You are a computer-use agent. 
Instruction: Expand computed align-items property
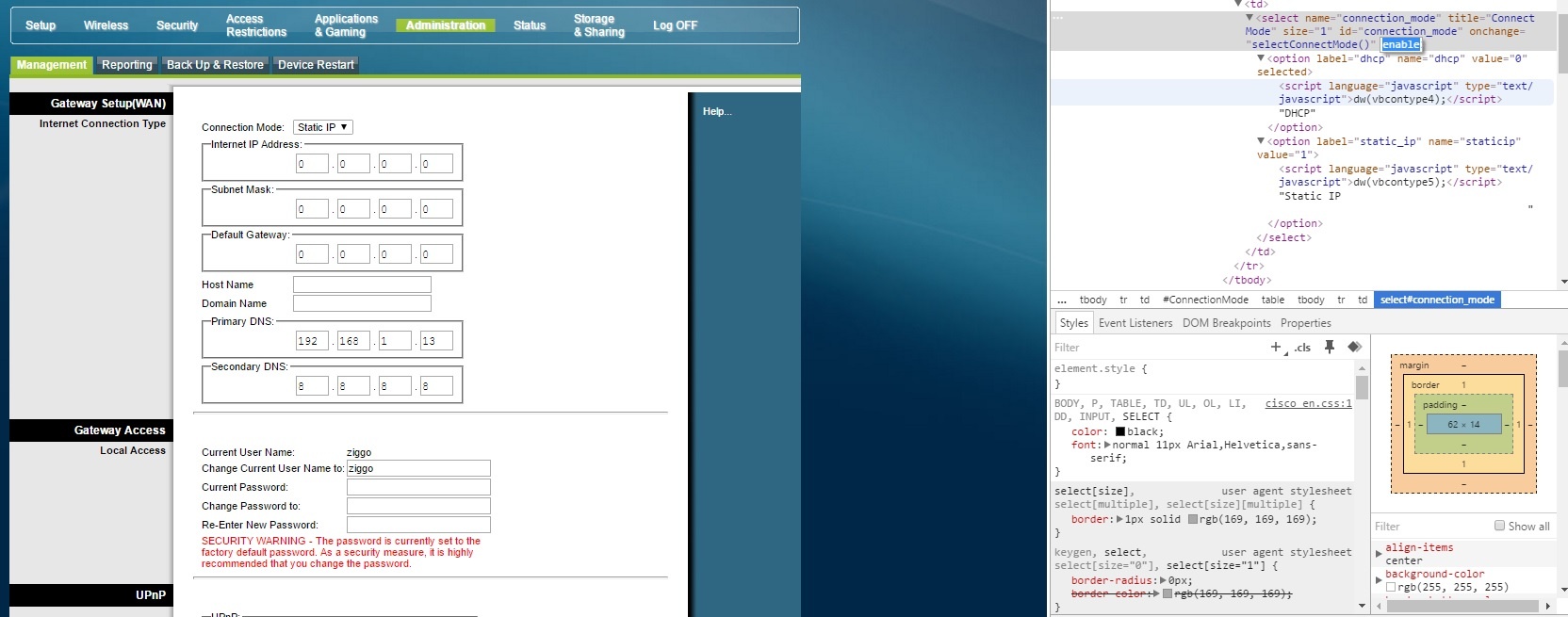[x=1379, y=554]
